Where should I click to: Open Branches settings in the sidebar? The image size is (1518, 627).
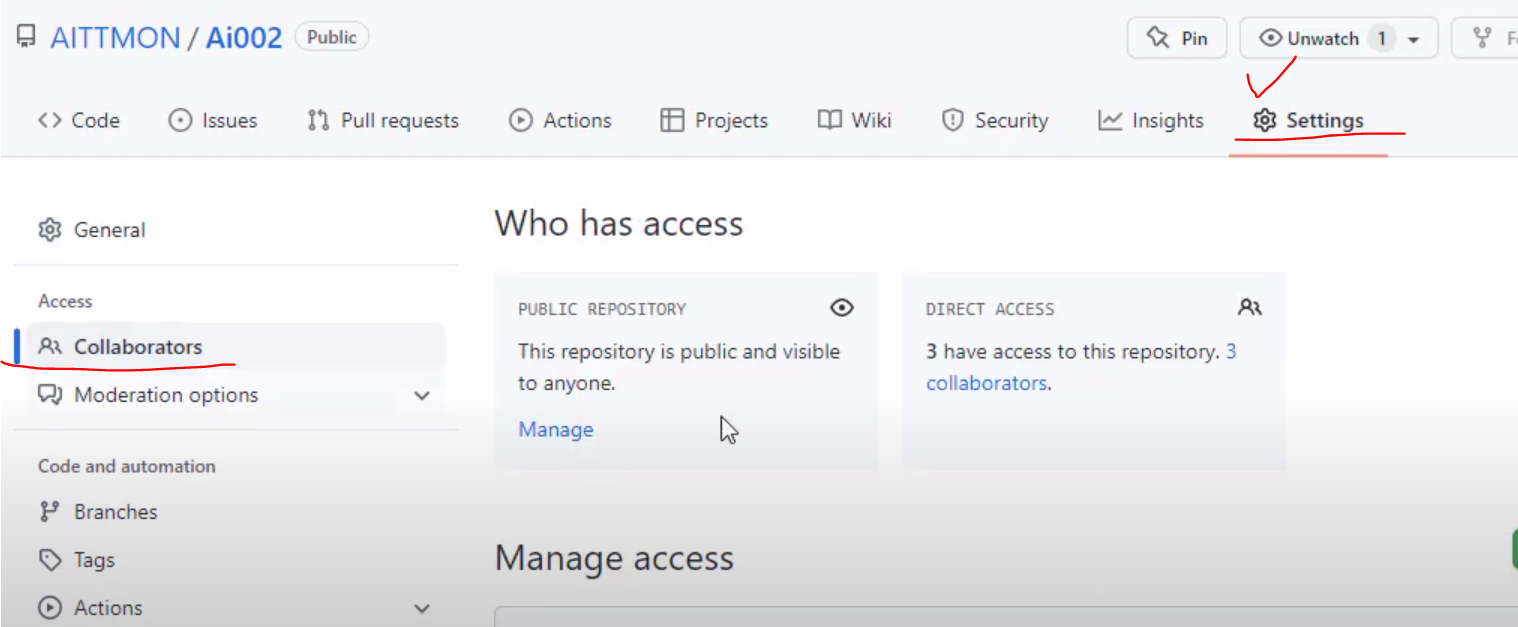click(x=236, y=512)
